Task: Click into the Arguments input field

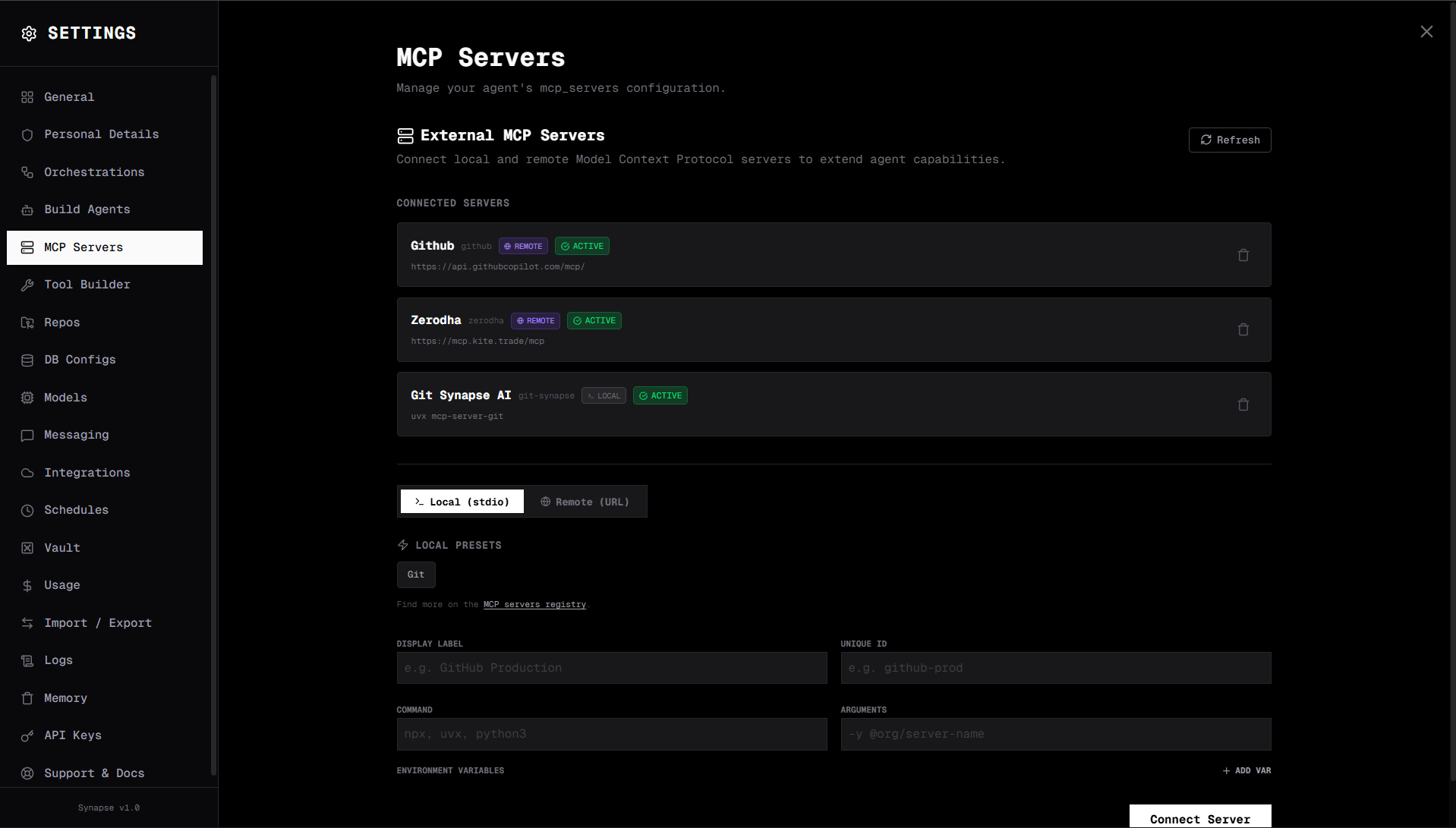Action: (x=1056, y=734)
